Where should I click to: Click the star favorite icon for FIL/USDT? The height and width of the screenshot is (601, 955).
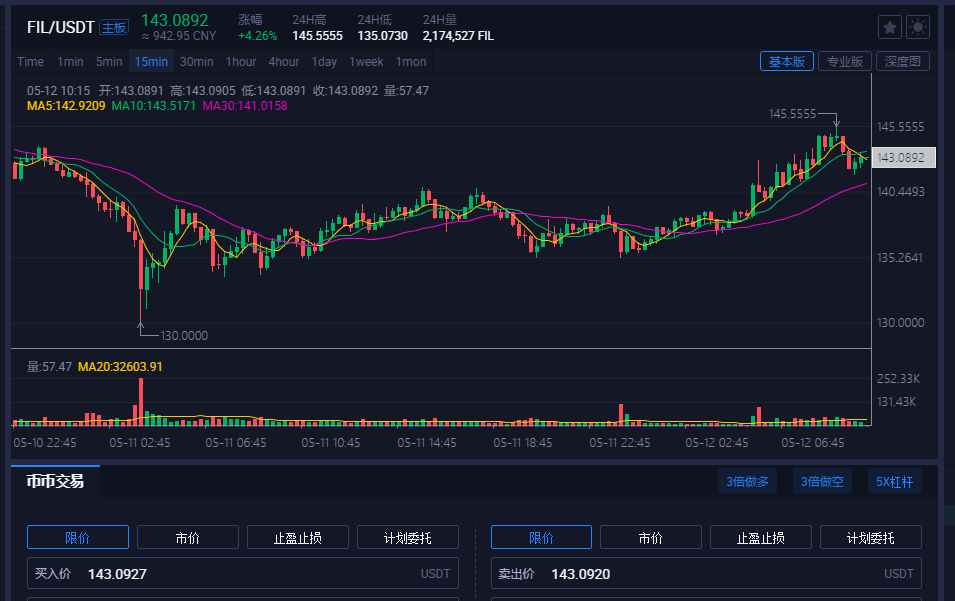pos(889,27)
